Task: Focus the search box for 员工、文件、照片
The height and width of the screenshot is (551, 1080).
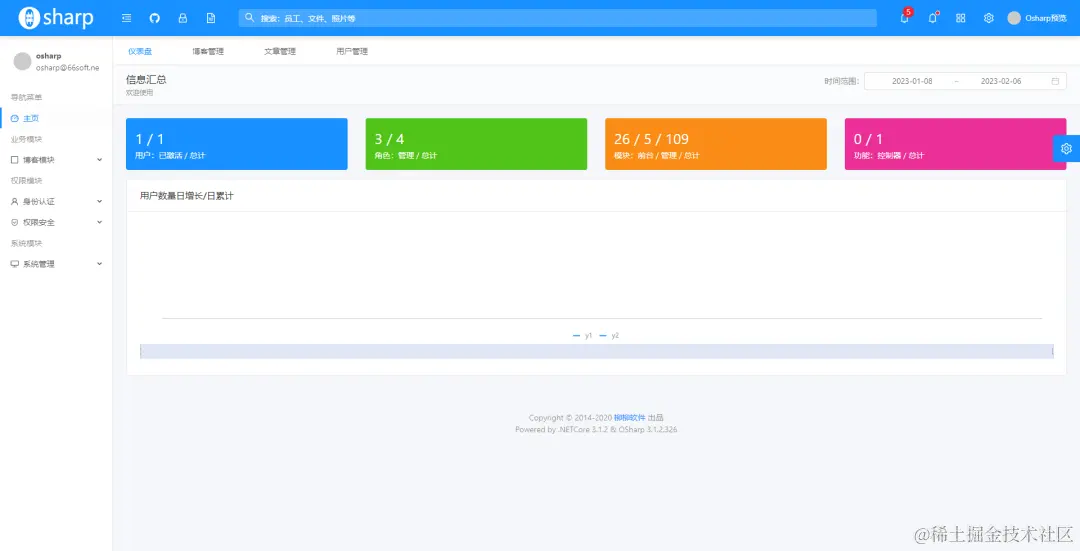Action: 558,19
